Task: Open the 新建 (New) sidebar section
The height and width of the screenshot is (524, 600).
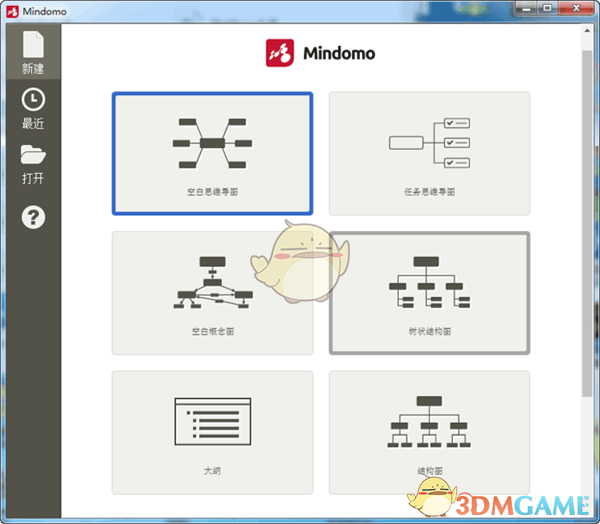Action: coord(33,52)
